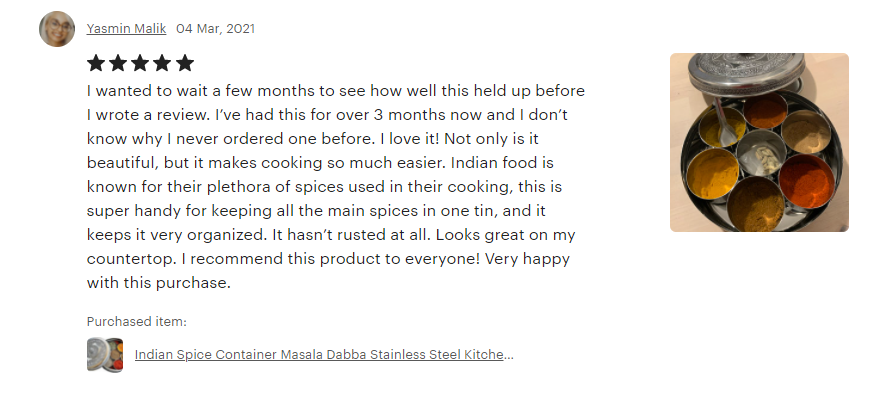891x393 pixels.
Task: Click the red chili powder bowl in photo
Action: click(807, 181)
